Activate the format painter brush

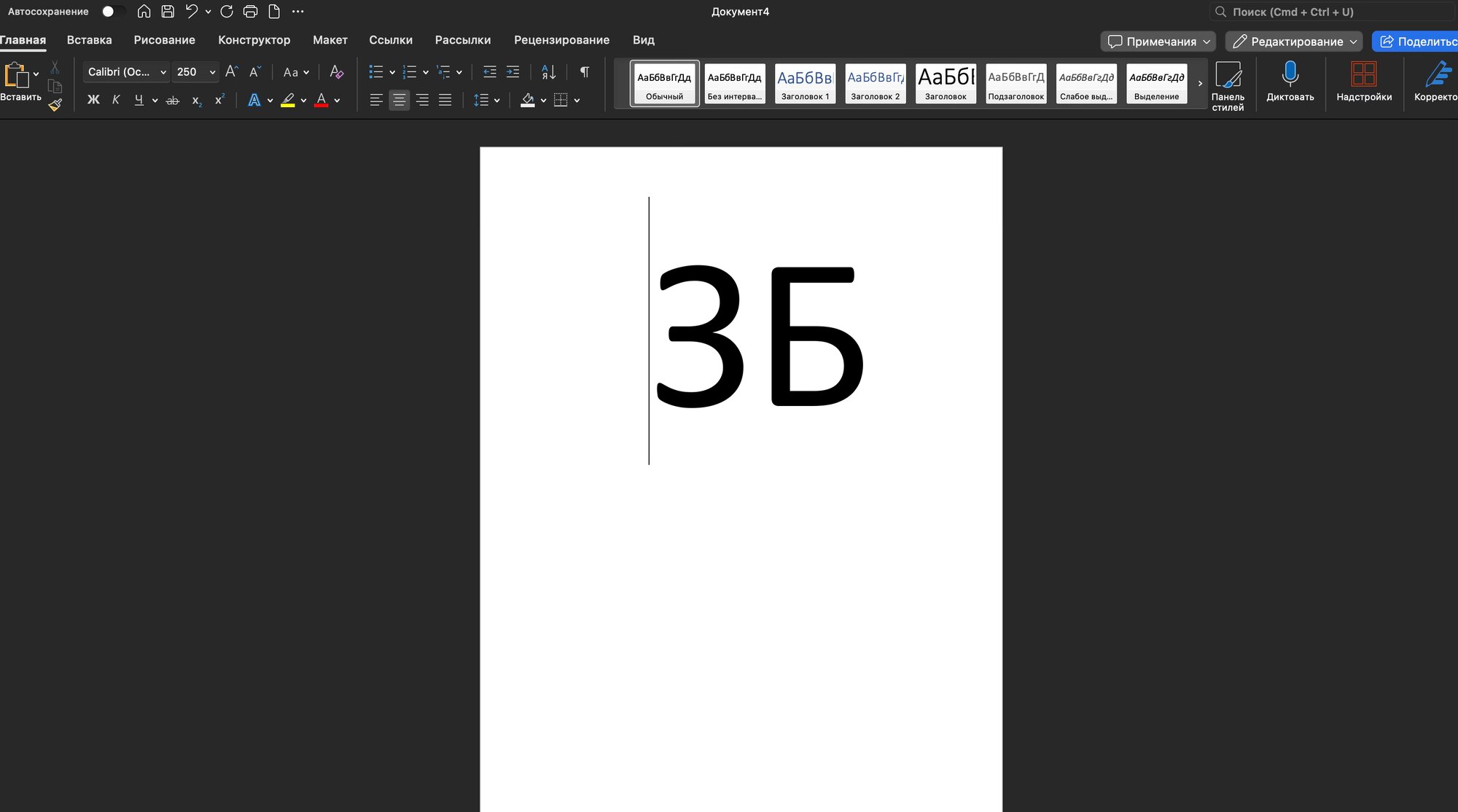click(55, 105)
